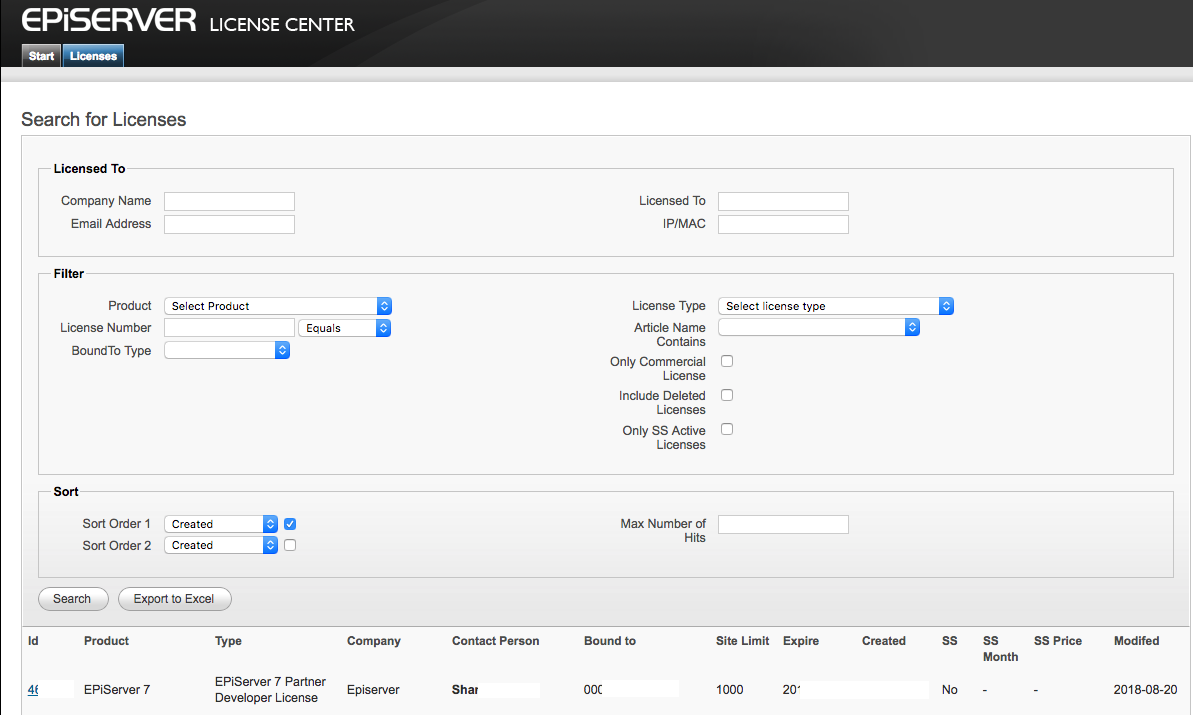
Task: Click the Bound to column header
Action: (609, 641)
